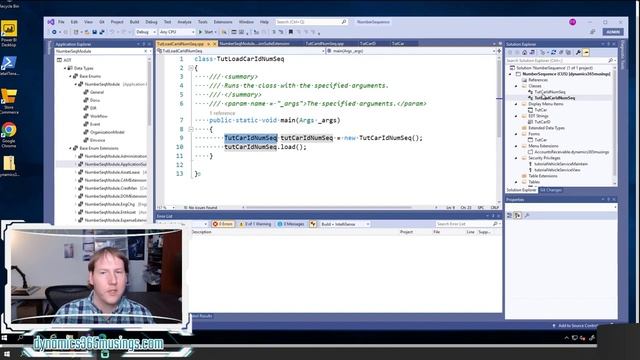
Task: Collapse the main method outline at line 8
Action: 191,129
